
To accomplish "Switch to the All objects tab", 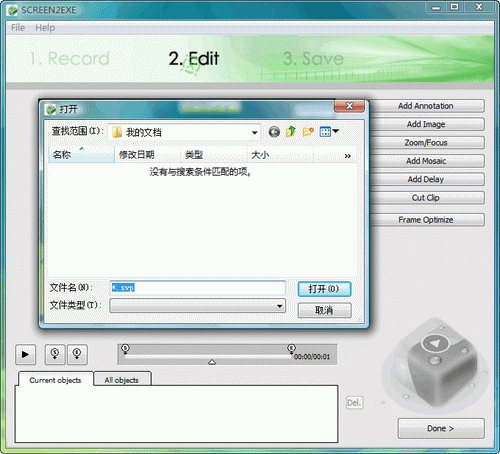I will click(x=122, y=380).
